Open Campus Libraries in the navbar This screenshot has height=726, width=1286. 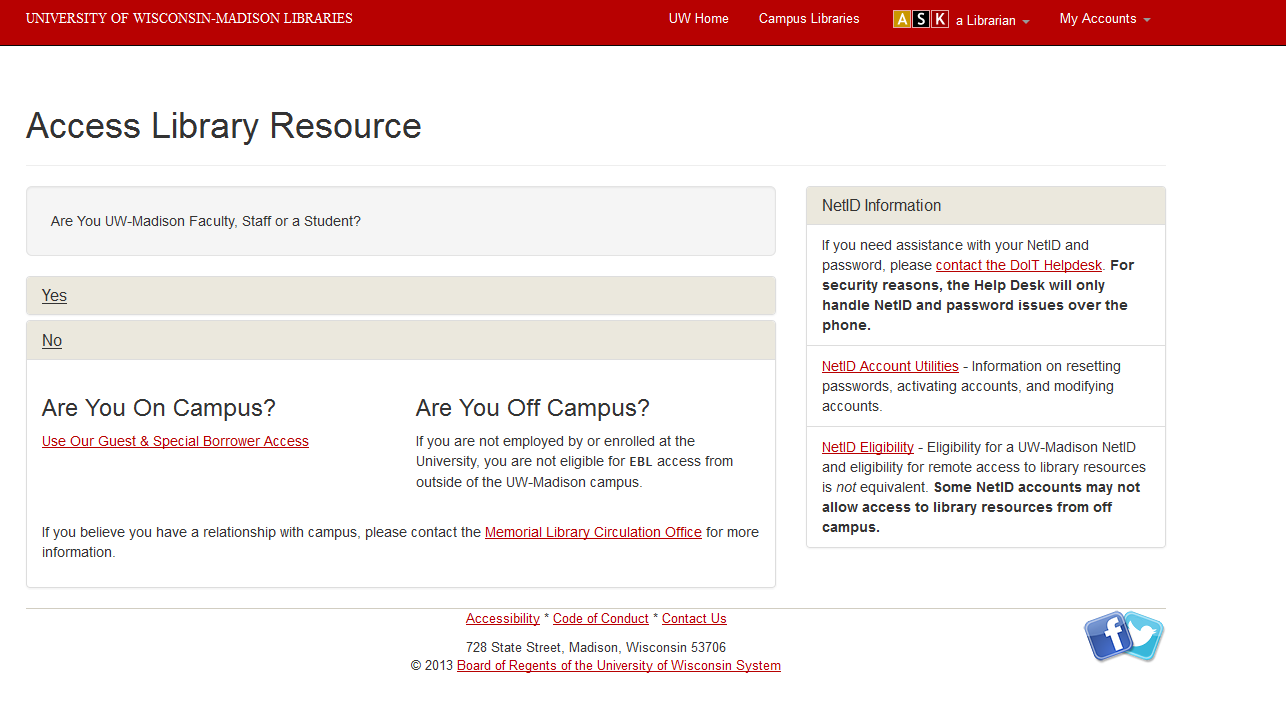(x=809, y=19)
